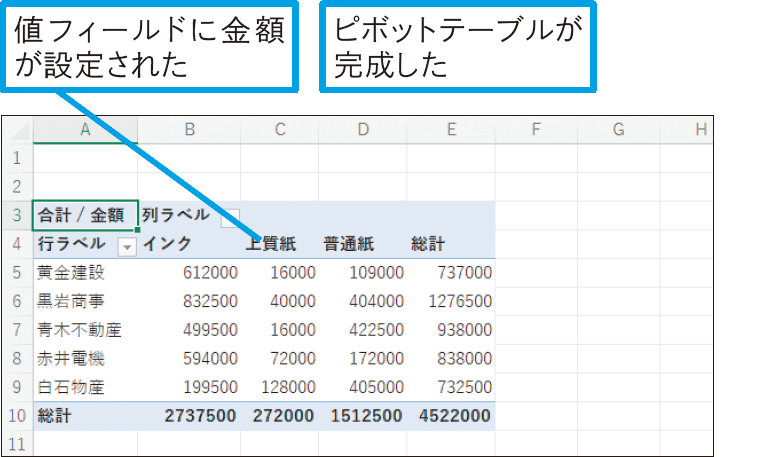Select column A header

85,129
